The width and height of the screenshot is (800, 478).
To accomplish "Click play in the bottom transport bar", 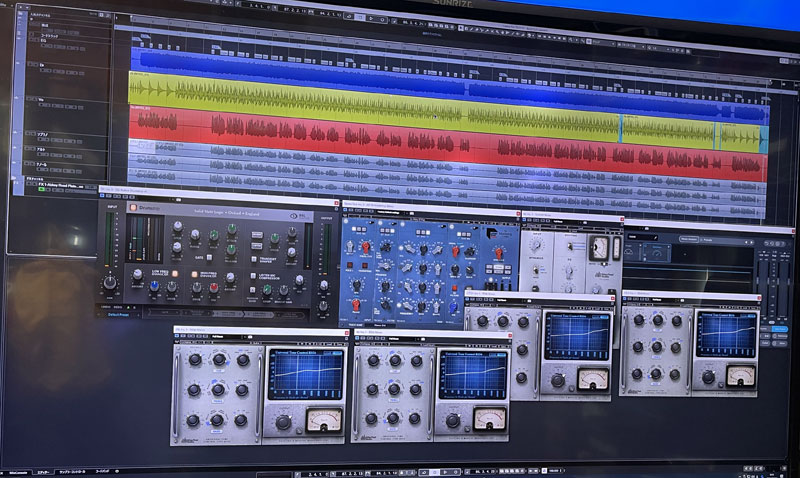I will pyautogui.click(x=445, y=472).
